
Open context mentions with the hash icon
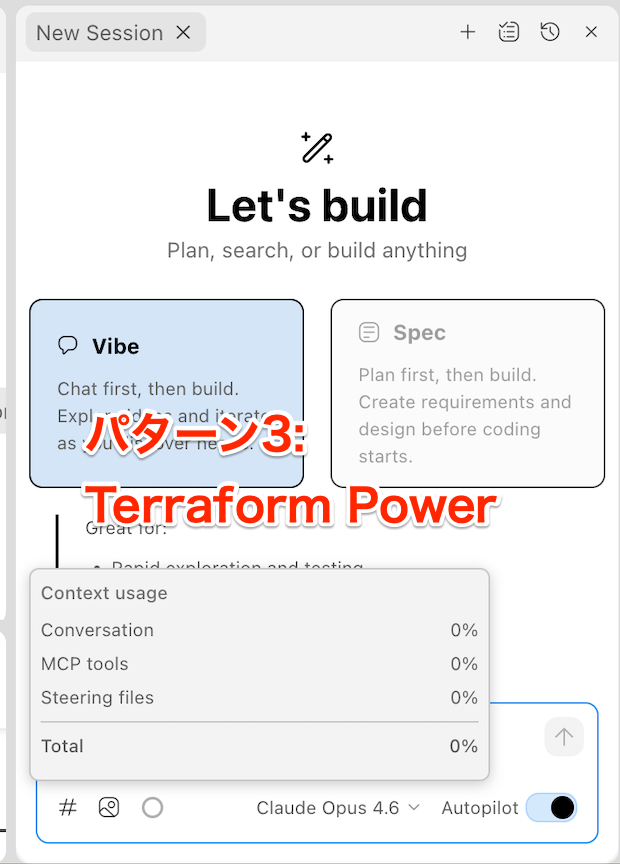click(x=66, y=807)
